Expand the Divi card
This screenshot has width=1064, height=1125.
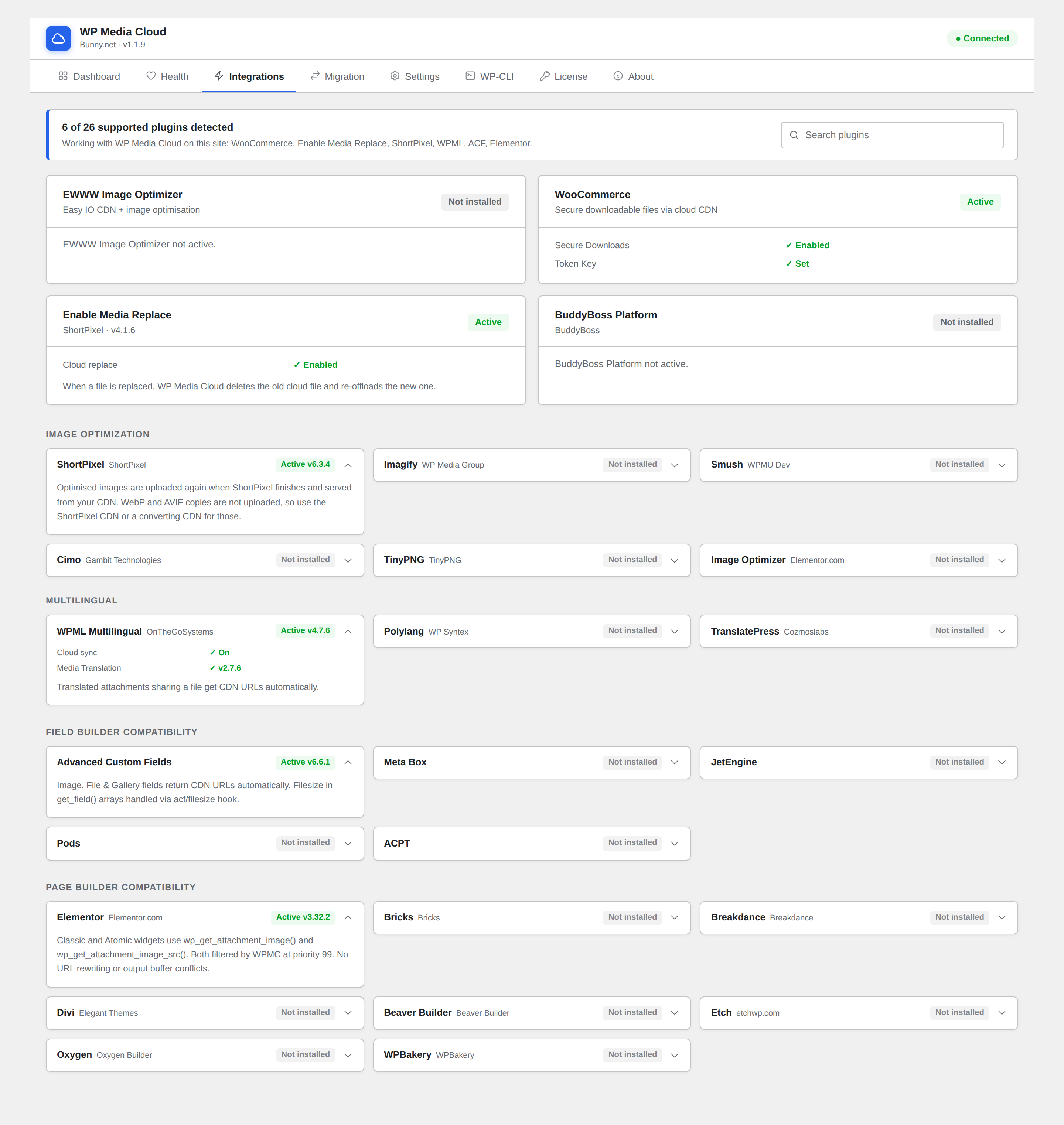point(348,1013)
